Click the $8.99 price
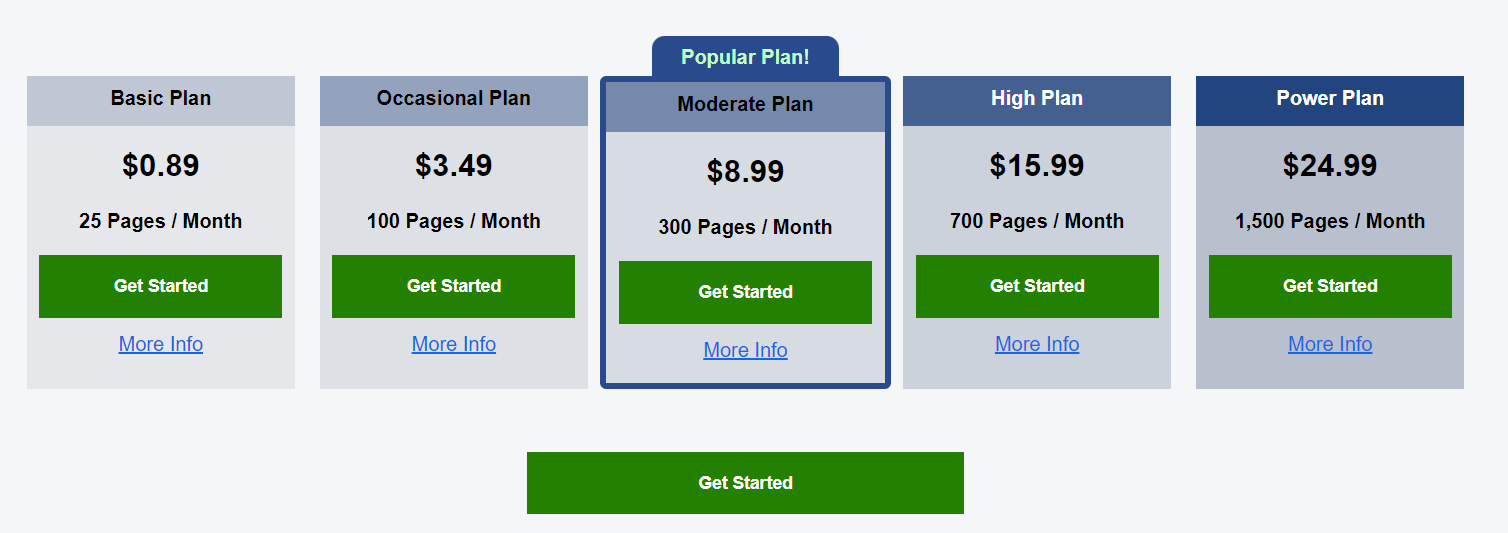1508x533 pixels. [x=745, y=171]
